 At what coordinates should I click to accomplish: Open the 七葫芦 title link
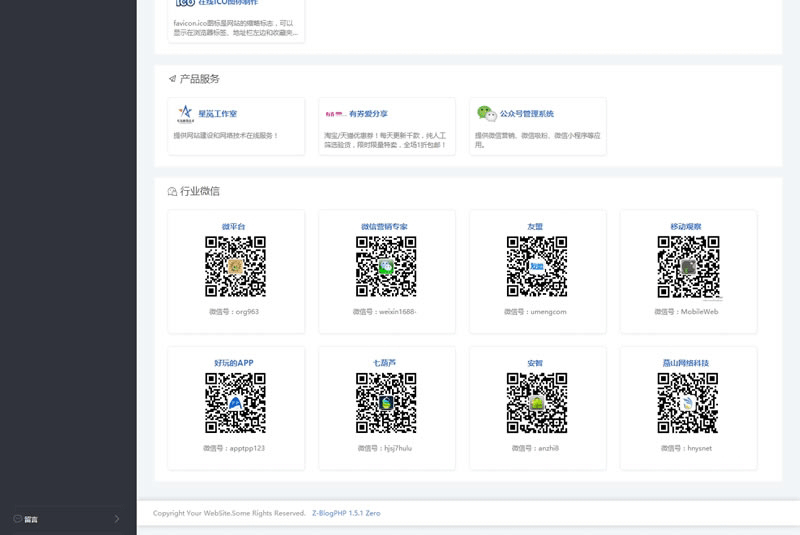pos(384,363)
